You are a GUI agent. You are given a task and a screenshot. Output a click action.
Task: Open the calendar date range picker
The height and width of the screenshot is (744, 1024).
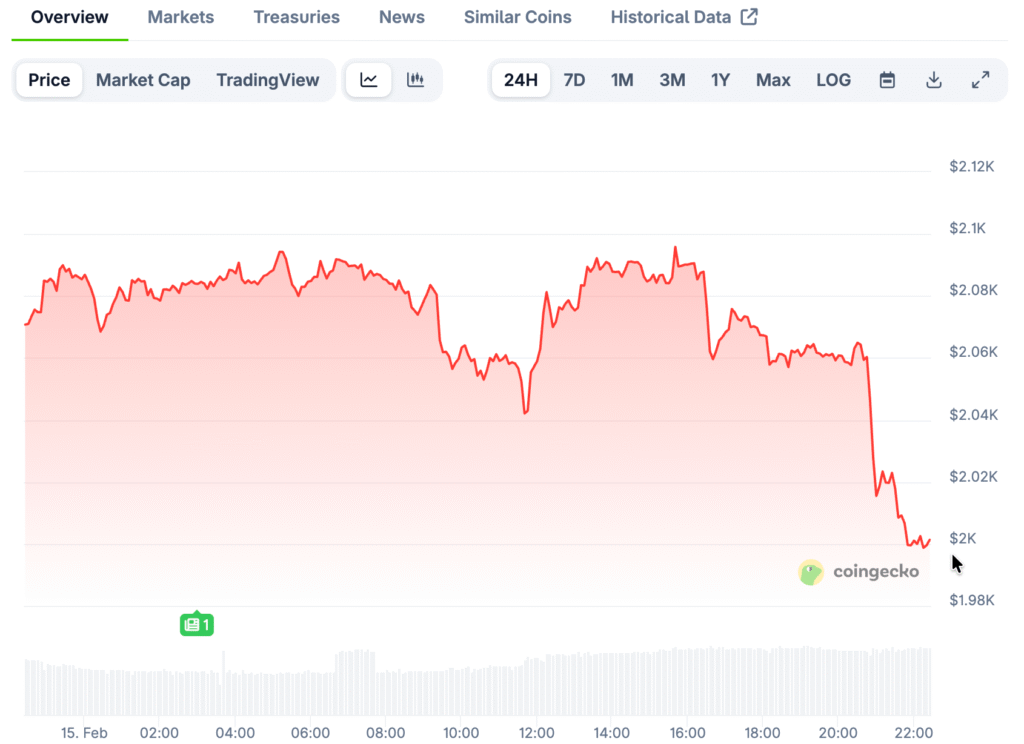point(887,80)
